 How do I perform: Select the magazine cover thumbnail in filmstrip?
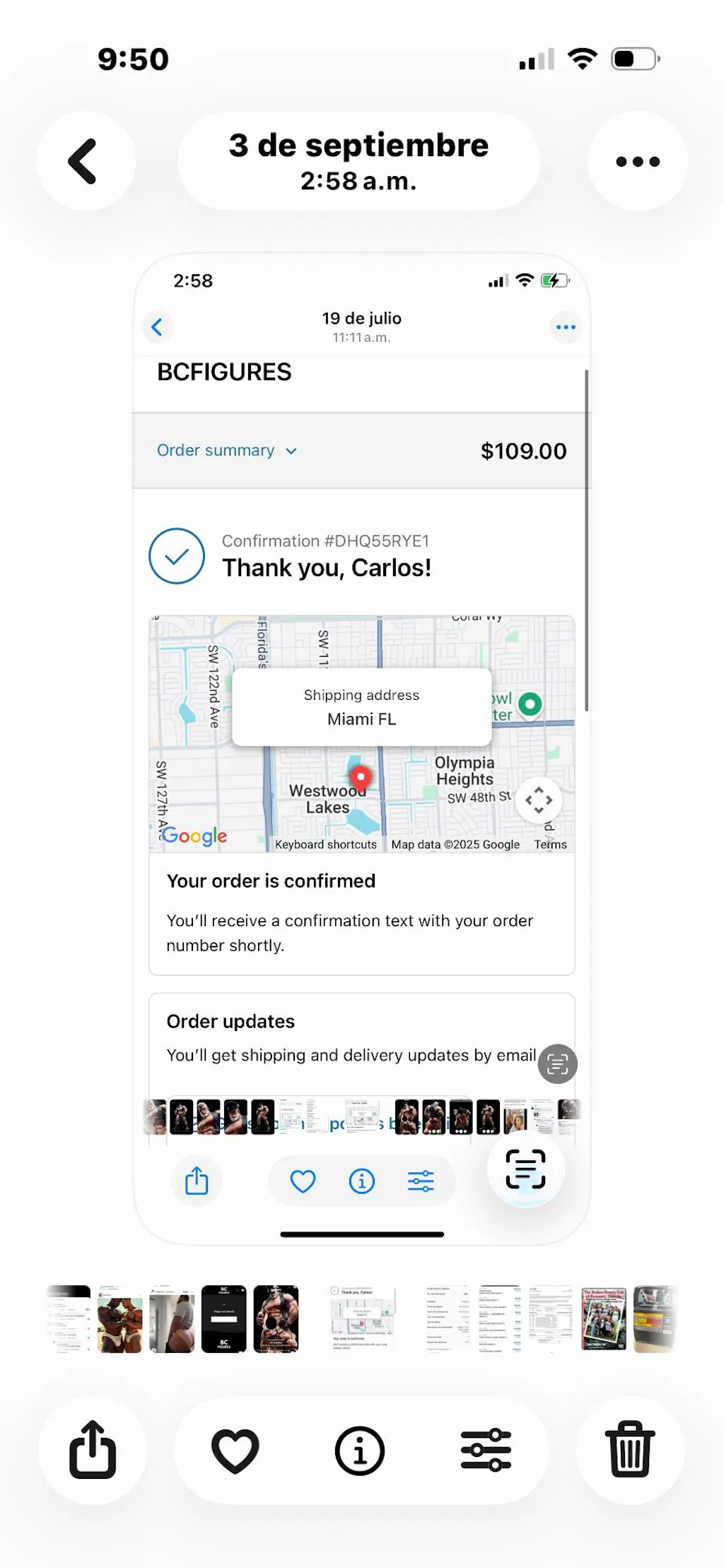click(x=604, y=1318)
